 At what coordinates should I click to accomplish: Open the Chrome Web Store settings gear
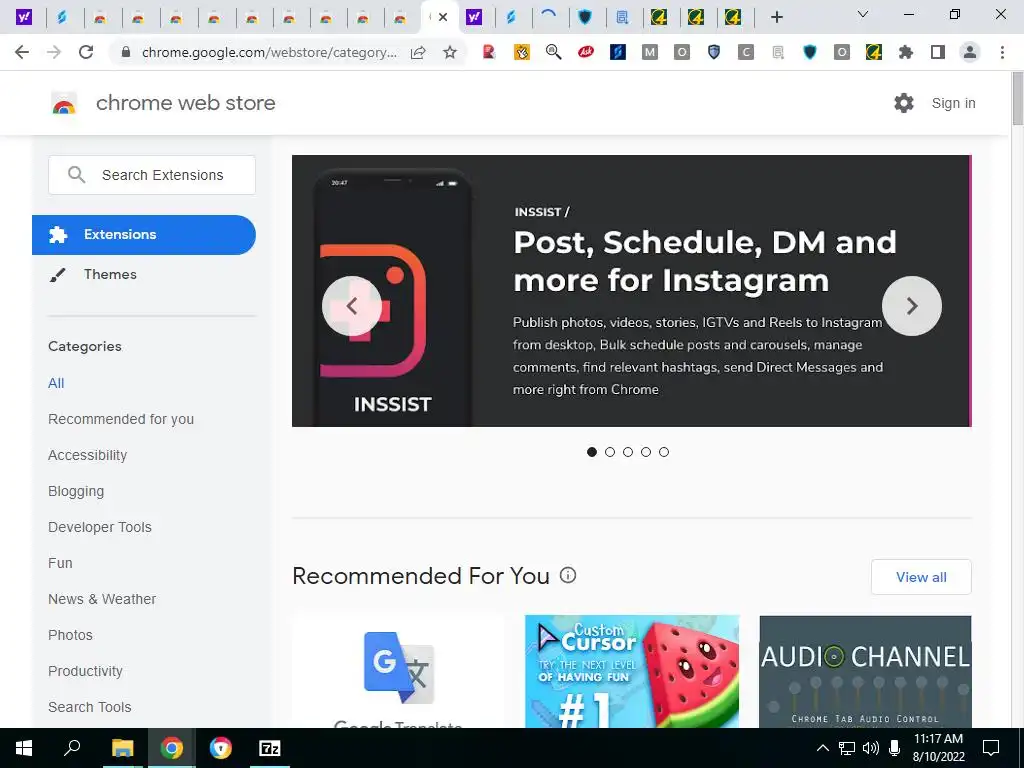[904, 103]
